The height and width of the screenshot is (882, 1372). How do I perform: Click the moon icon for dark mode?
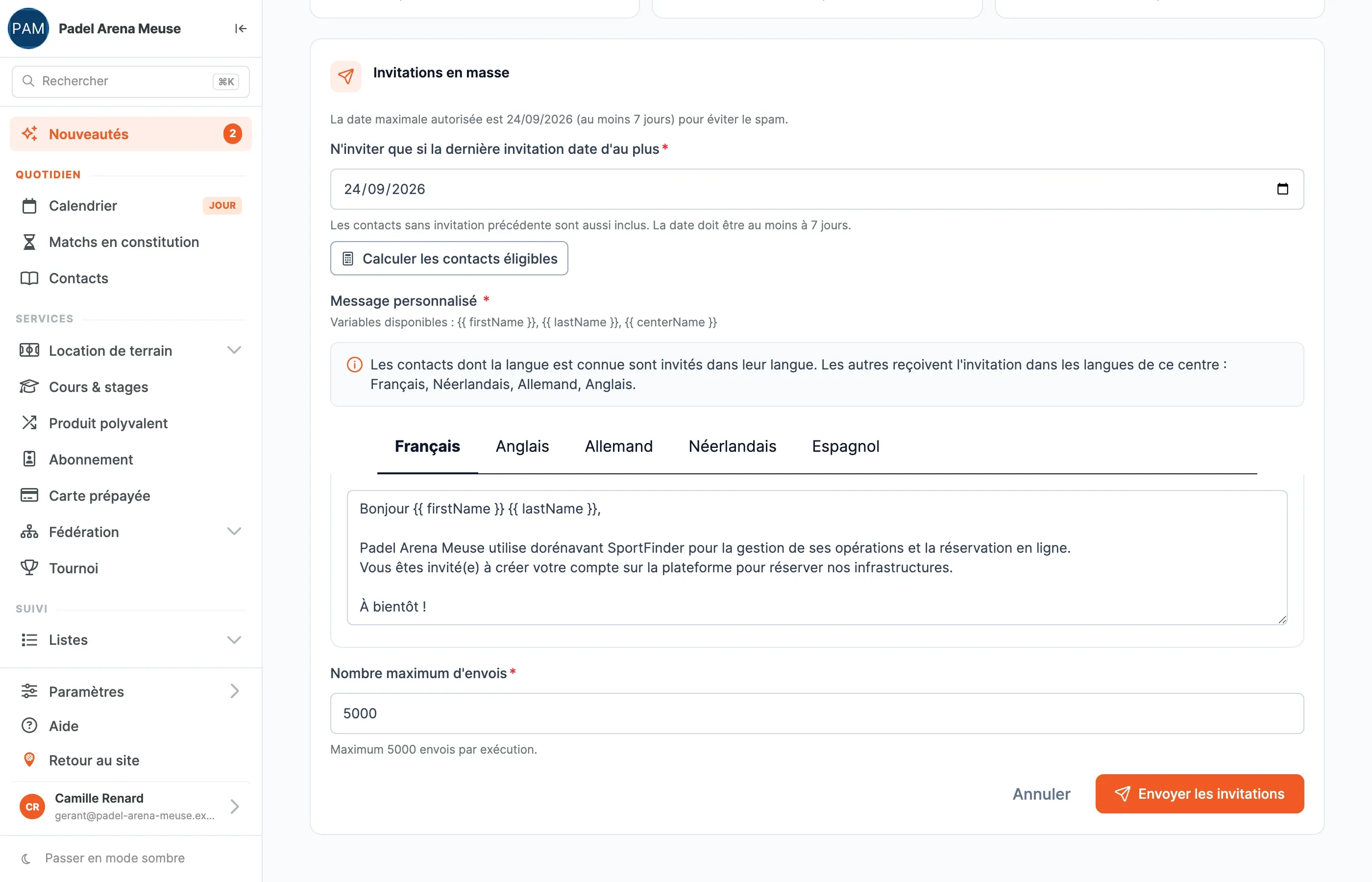coord(26,858)
